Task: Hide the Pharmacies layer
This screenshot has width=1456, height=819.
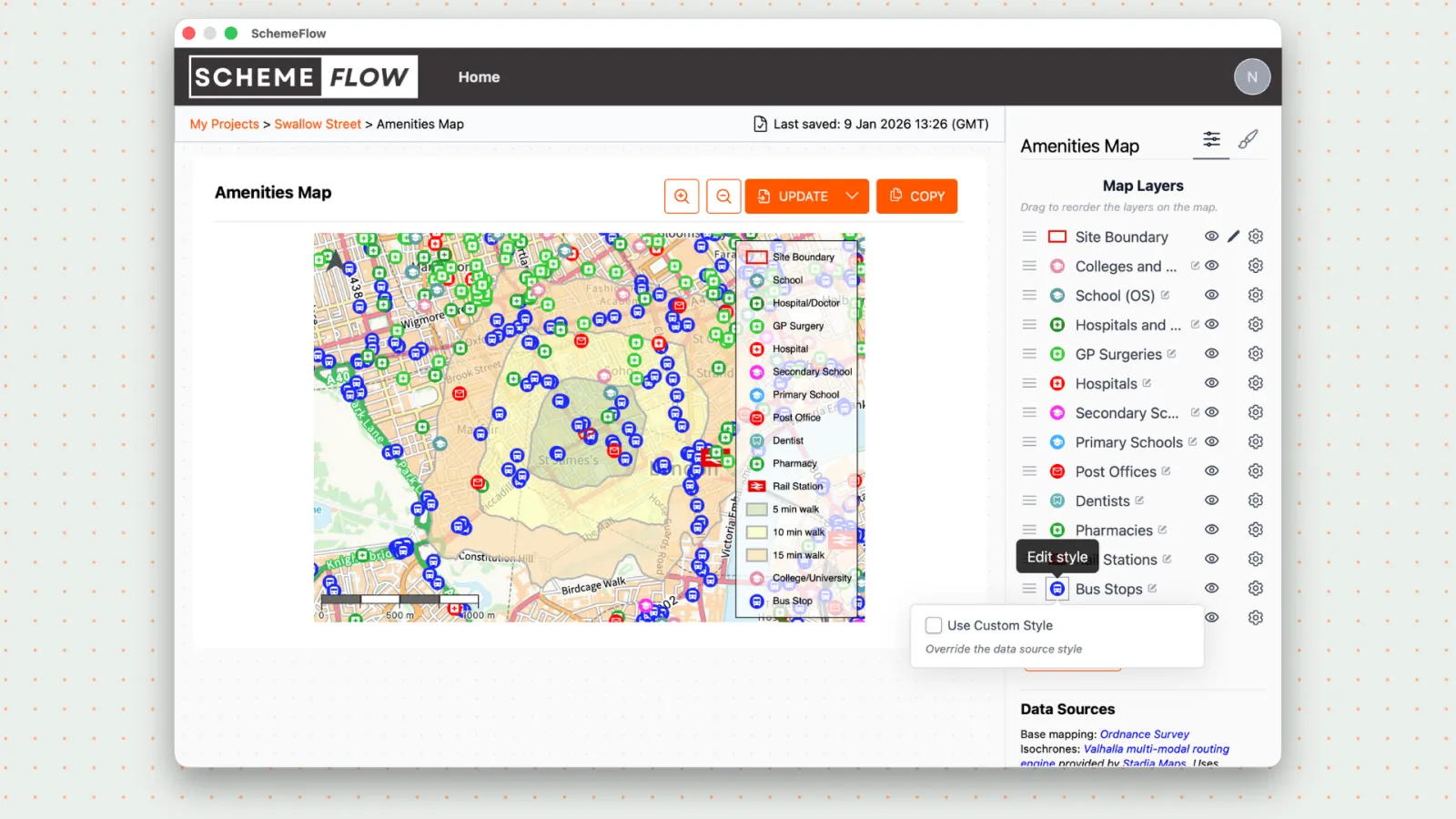Action: [1211, 530]
